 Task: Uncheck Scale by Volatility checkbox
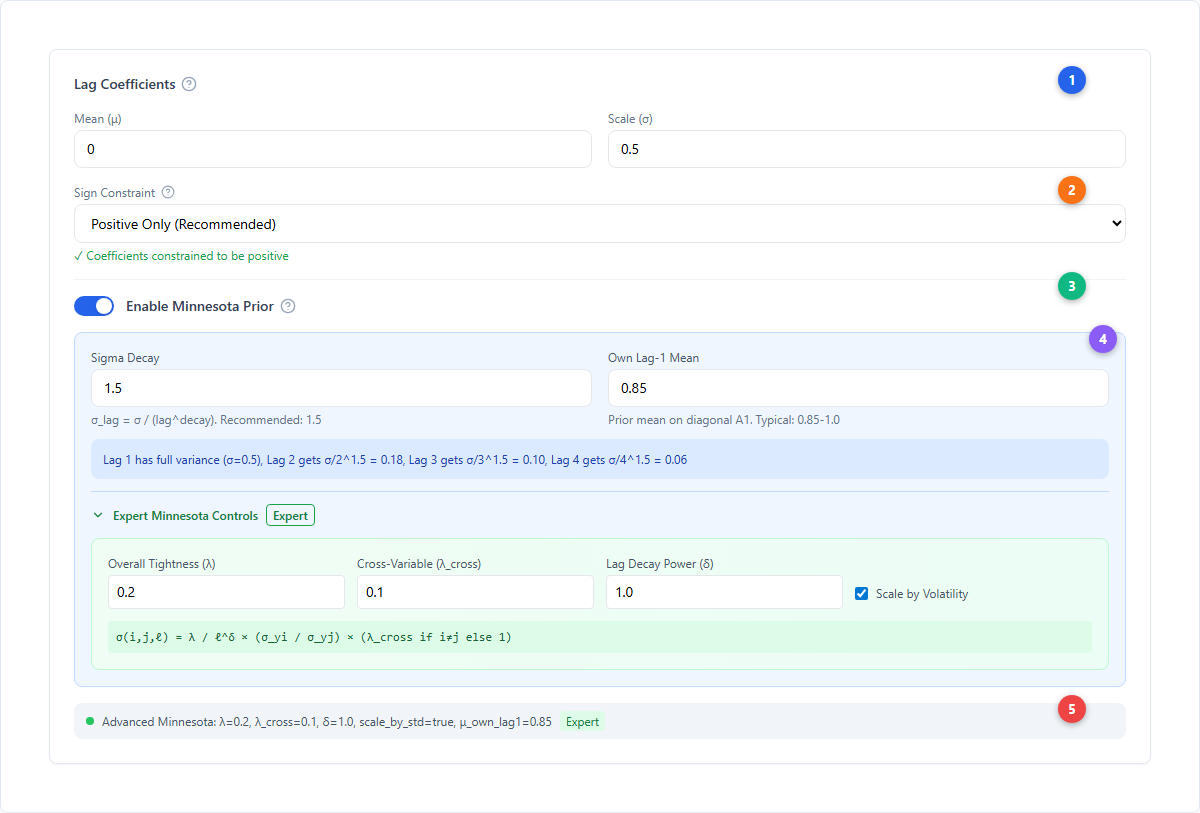[x=862, y=593]
